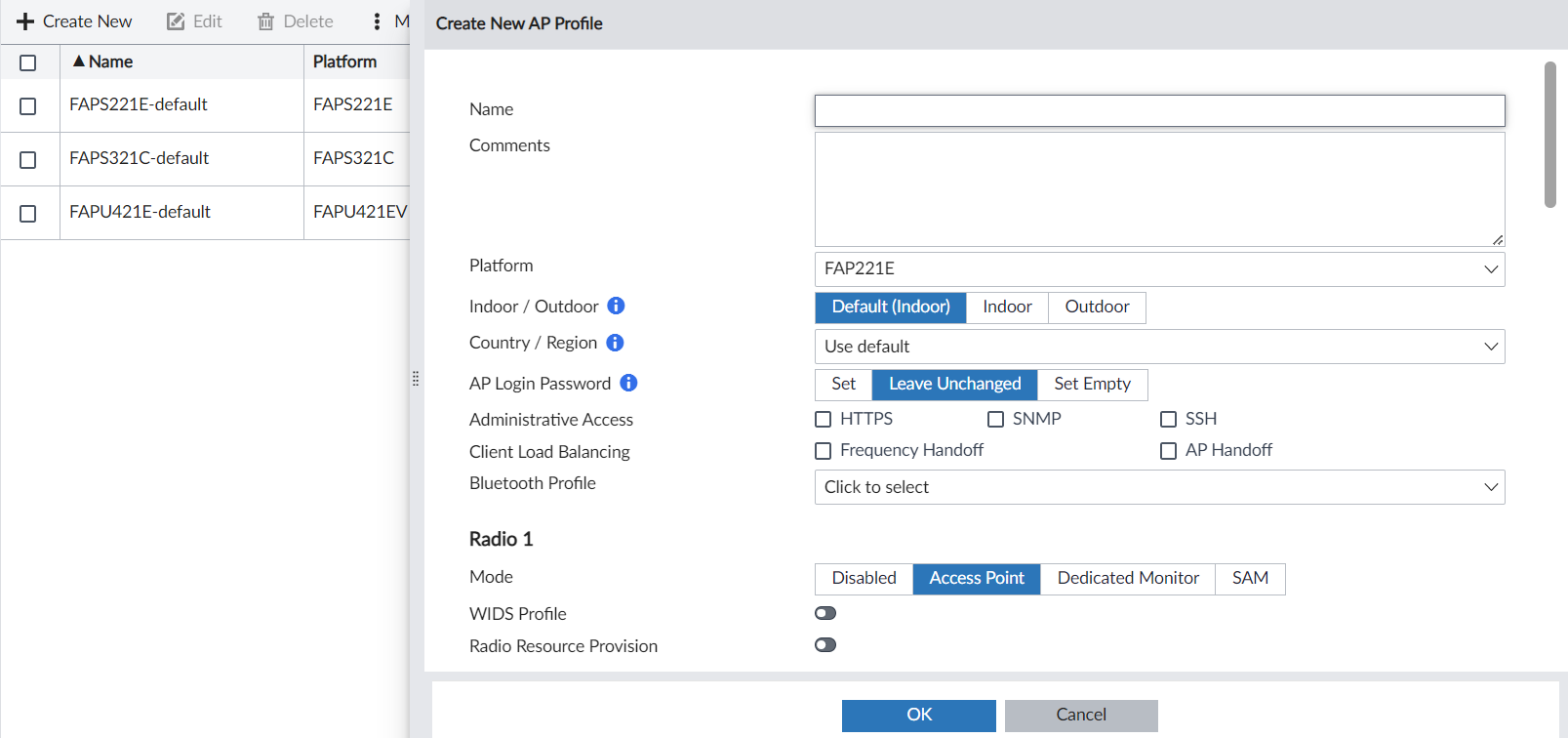The height and width of the screenshot is (738, 1568).
Task: Cancel the new AP profile dialog
Action: click(1081, 716)
